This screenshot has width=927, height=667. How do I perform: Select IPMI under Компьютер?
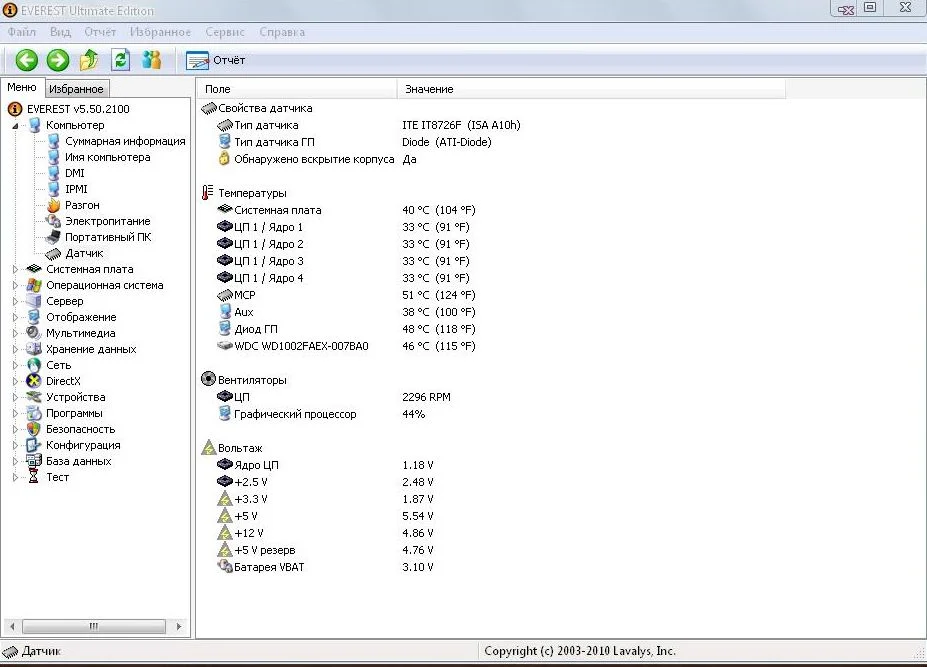pos(76,189)
